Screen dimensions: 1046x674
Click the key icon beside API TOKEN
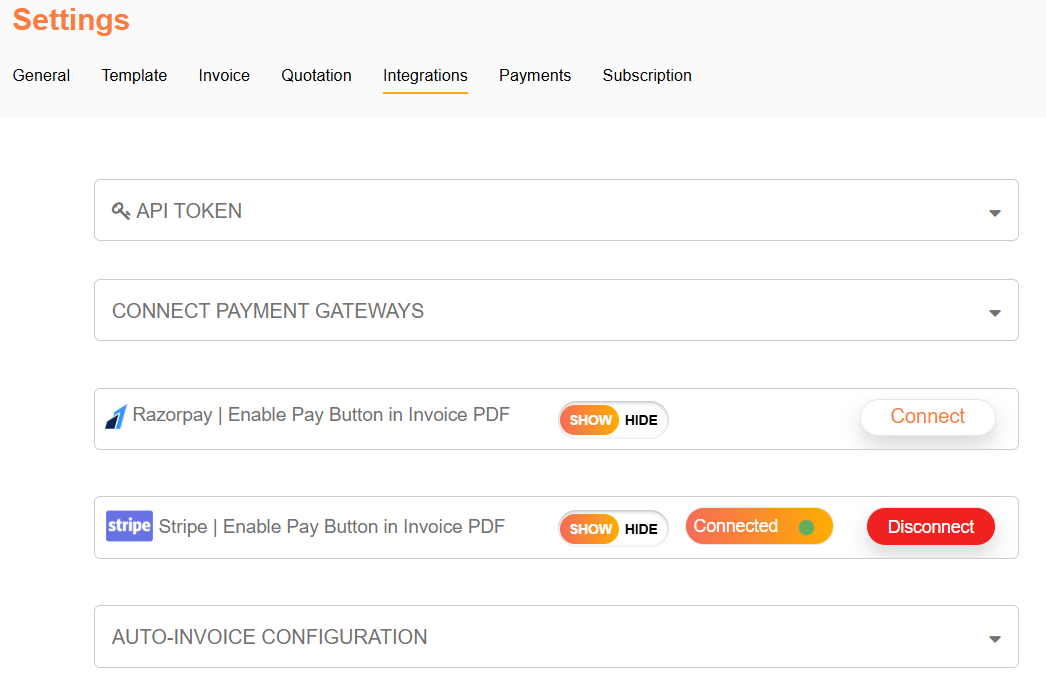pos(121,211)
